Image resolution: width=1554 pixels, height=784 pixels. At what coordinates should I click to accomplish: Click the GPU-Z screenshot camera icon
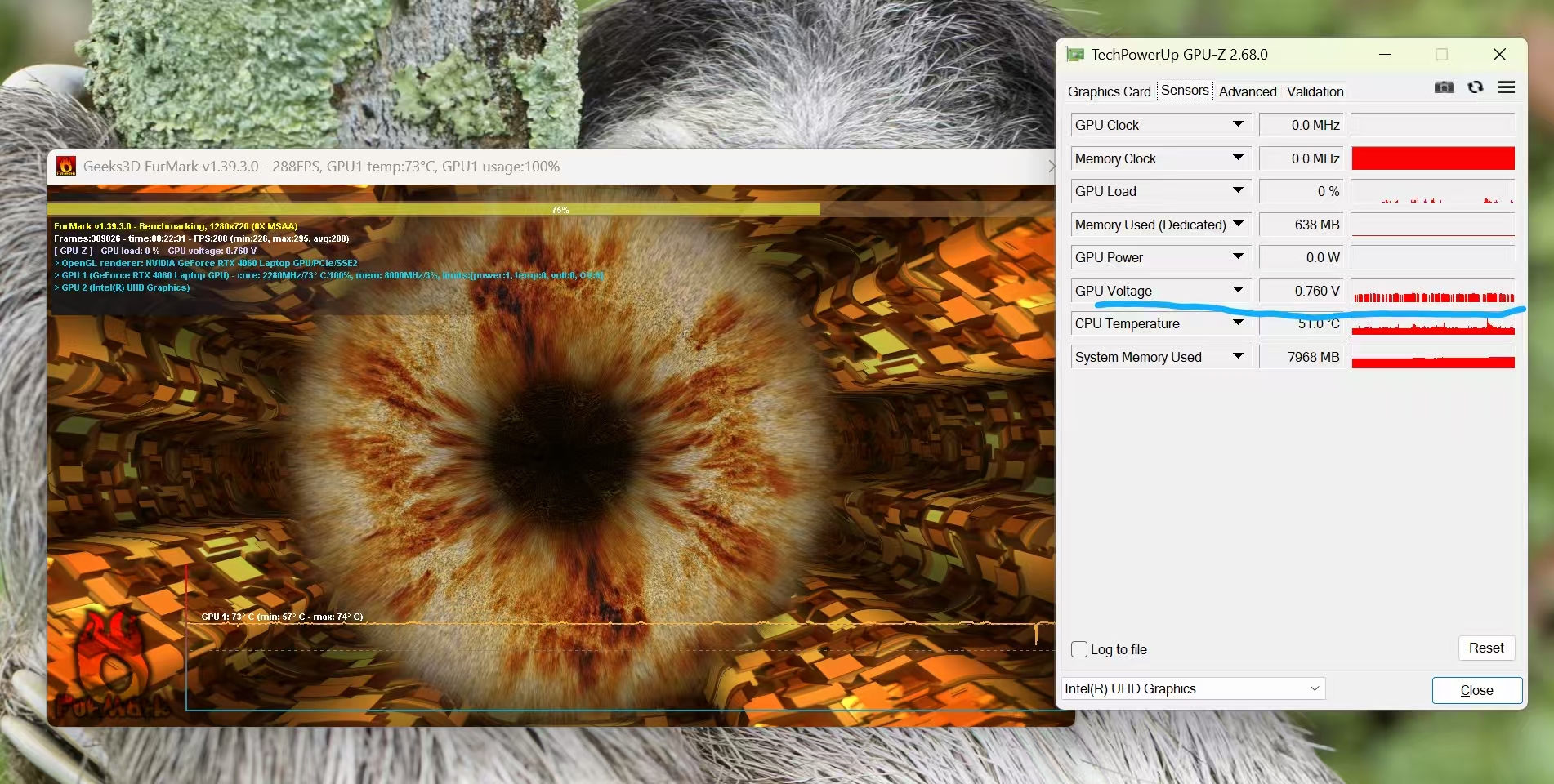click(x=1444, y=87)
